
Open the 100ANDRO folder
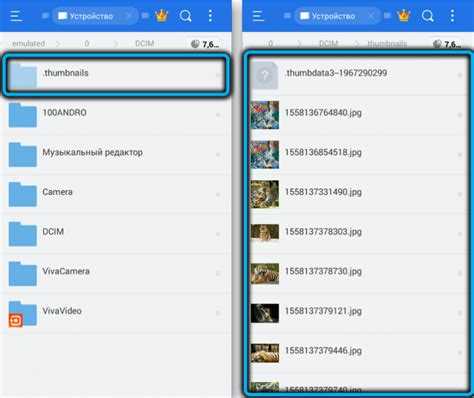116,115
